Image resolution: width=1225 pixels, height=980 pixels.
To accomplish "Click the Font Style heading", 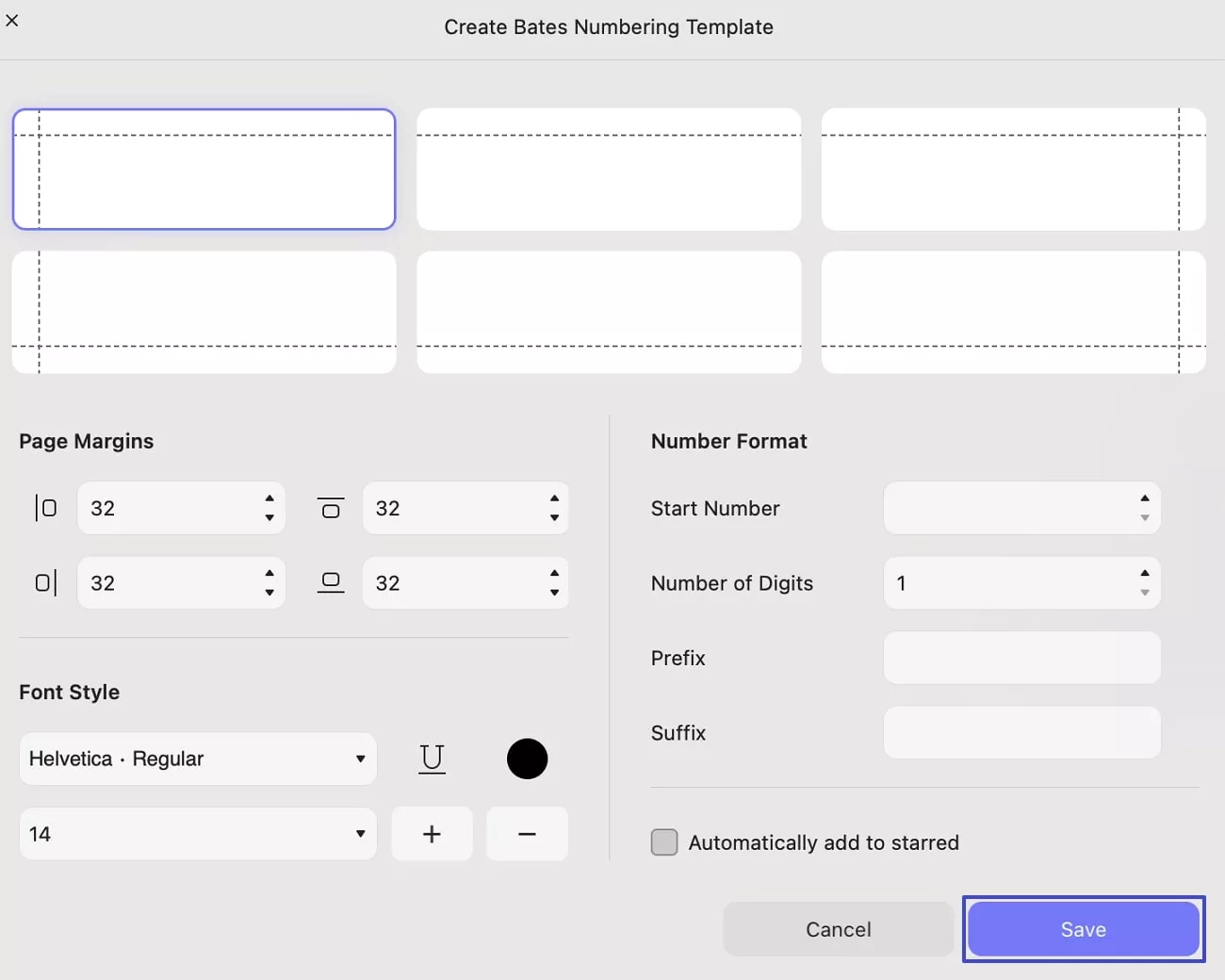I will point(70,693).
